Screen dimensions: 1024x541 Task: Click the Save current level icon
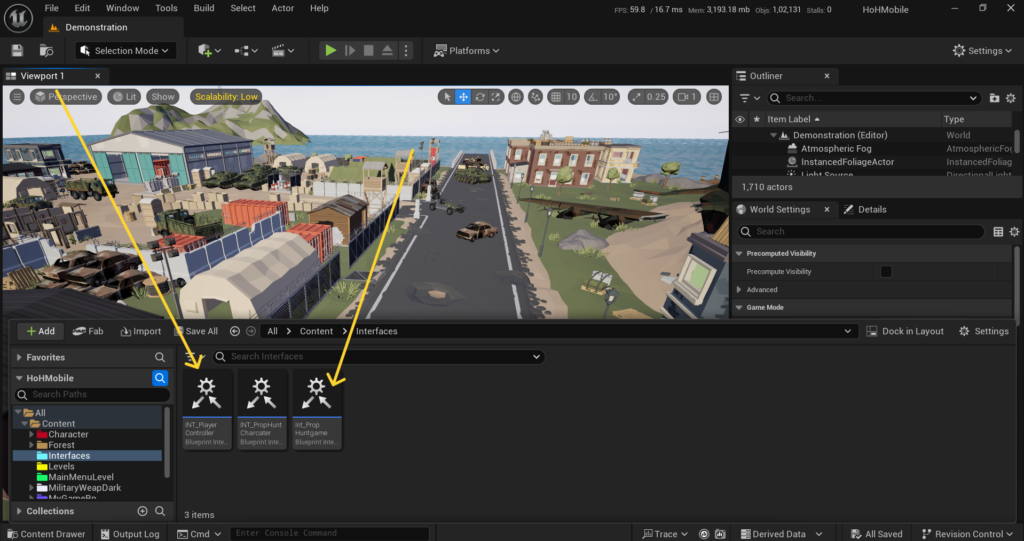coord(17,50)
